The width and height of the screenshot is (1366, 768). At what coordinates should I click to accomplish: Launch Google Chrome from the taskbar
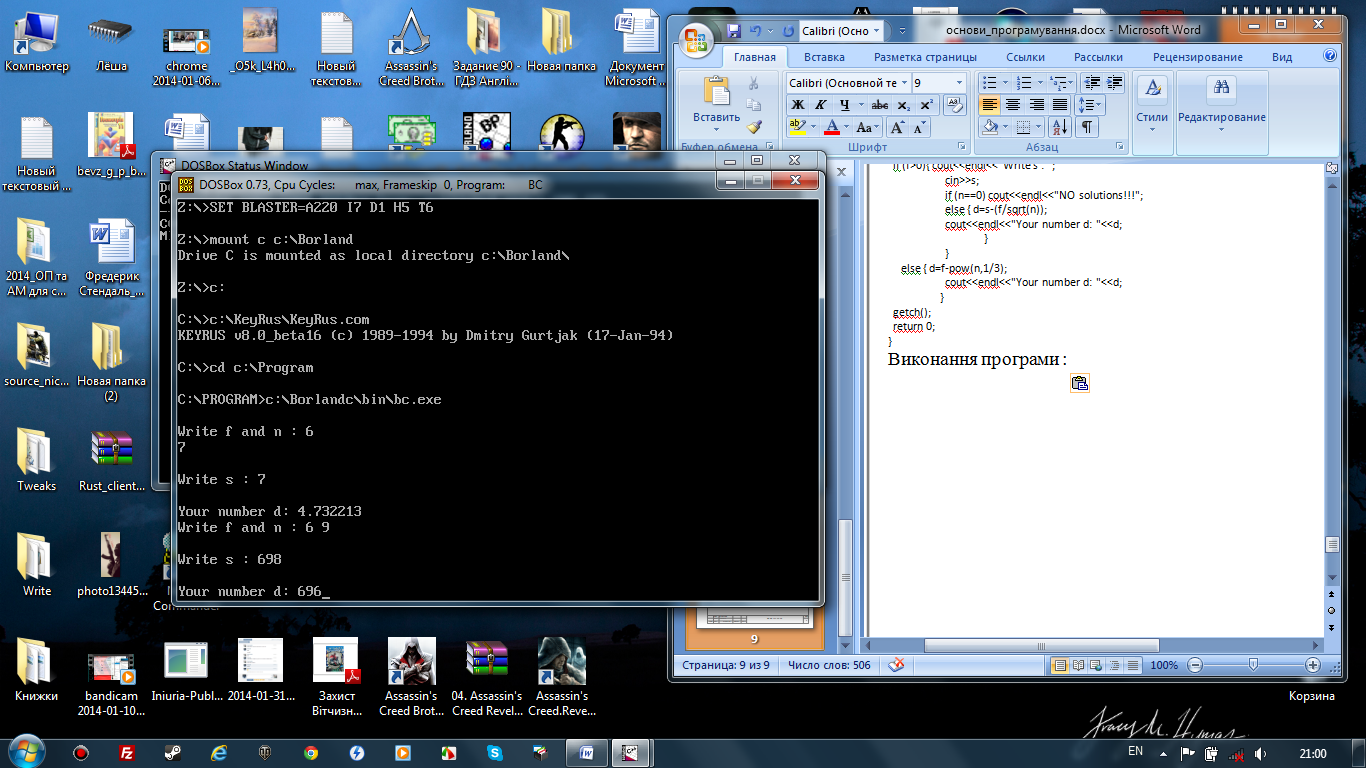tap(311, 753)
